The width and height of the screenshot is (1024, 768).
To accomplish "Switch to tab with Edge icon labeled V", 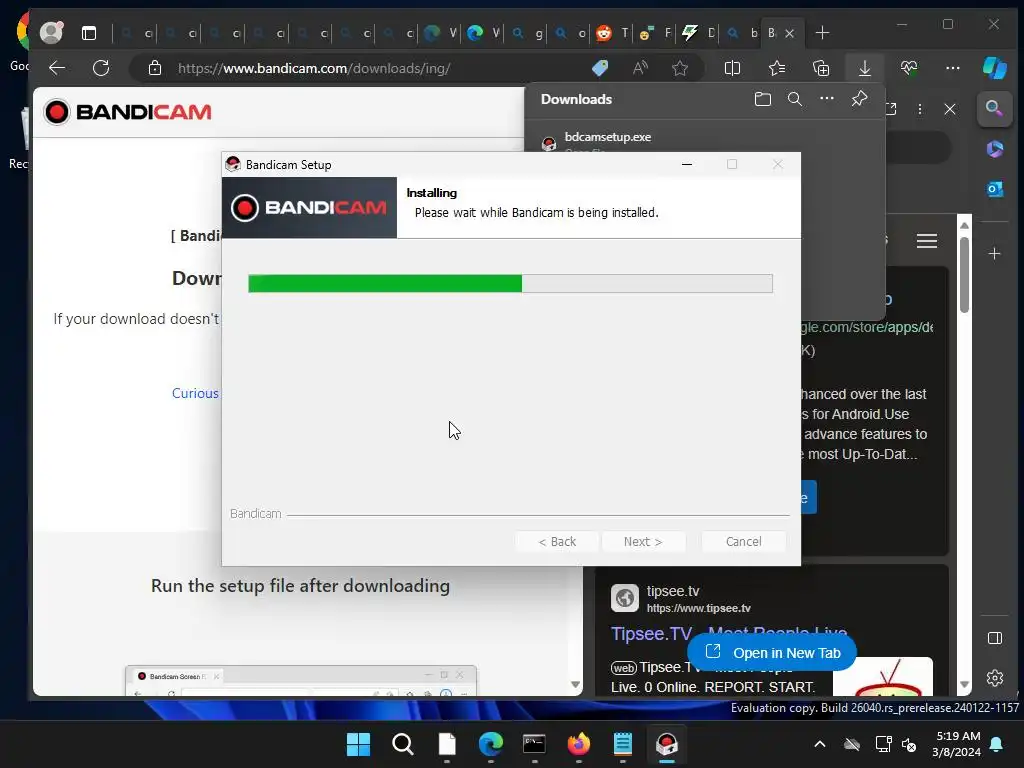I will 483,33.
